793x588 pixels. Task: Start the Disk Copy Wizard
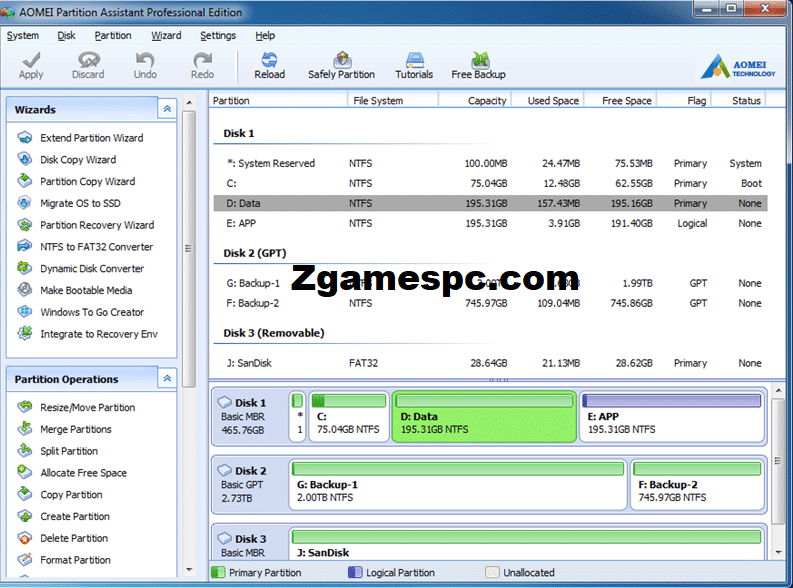point(78,160)
